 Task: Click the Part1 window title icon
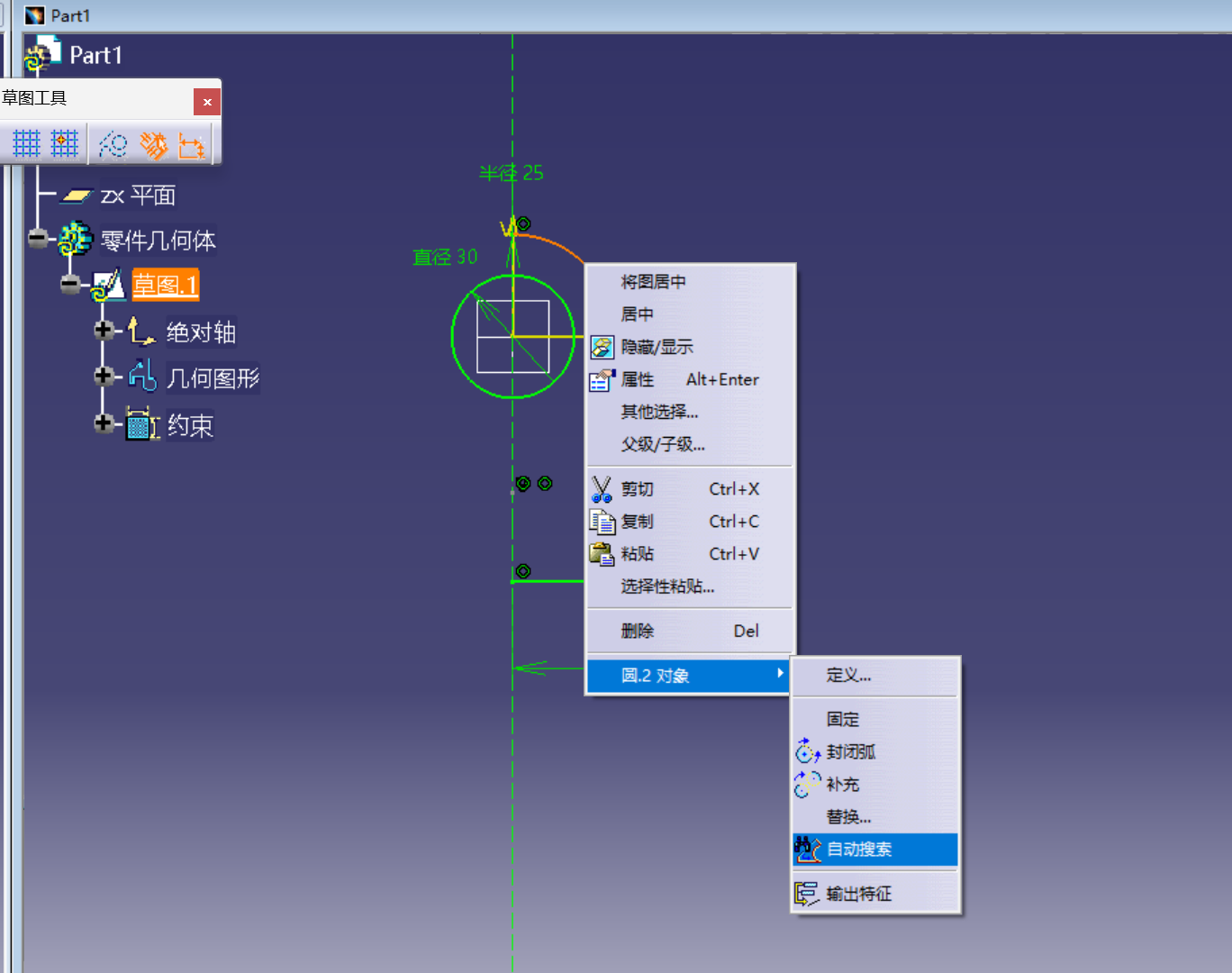coord(34,15)
